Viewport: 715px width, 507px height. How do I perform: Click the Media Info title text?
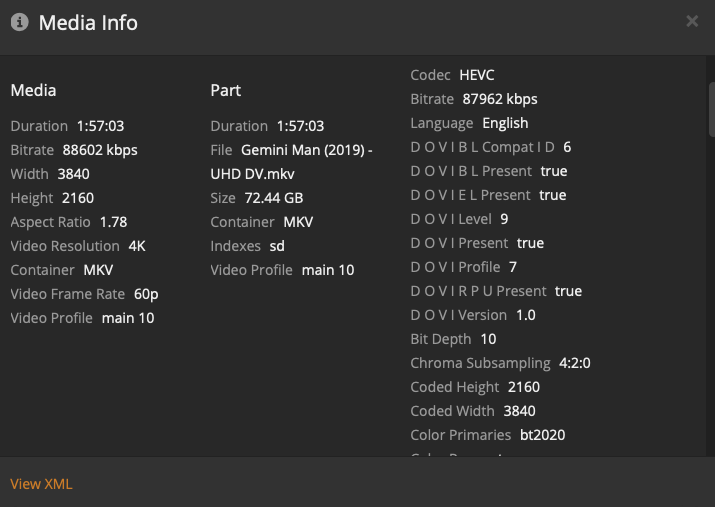click(x=88, y=22)
